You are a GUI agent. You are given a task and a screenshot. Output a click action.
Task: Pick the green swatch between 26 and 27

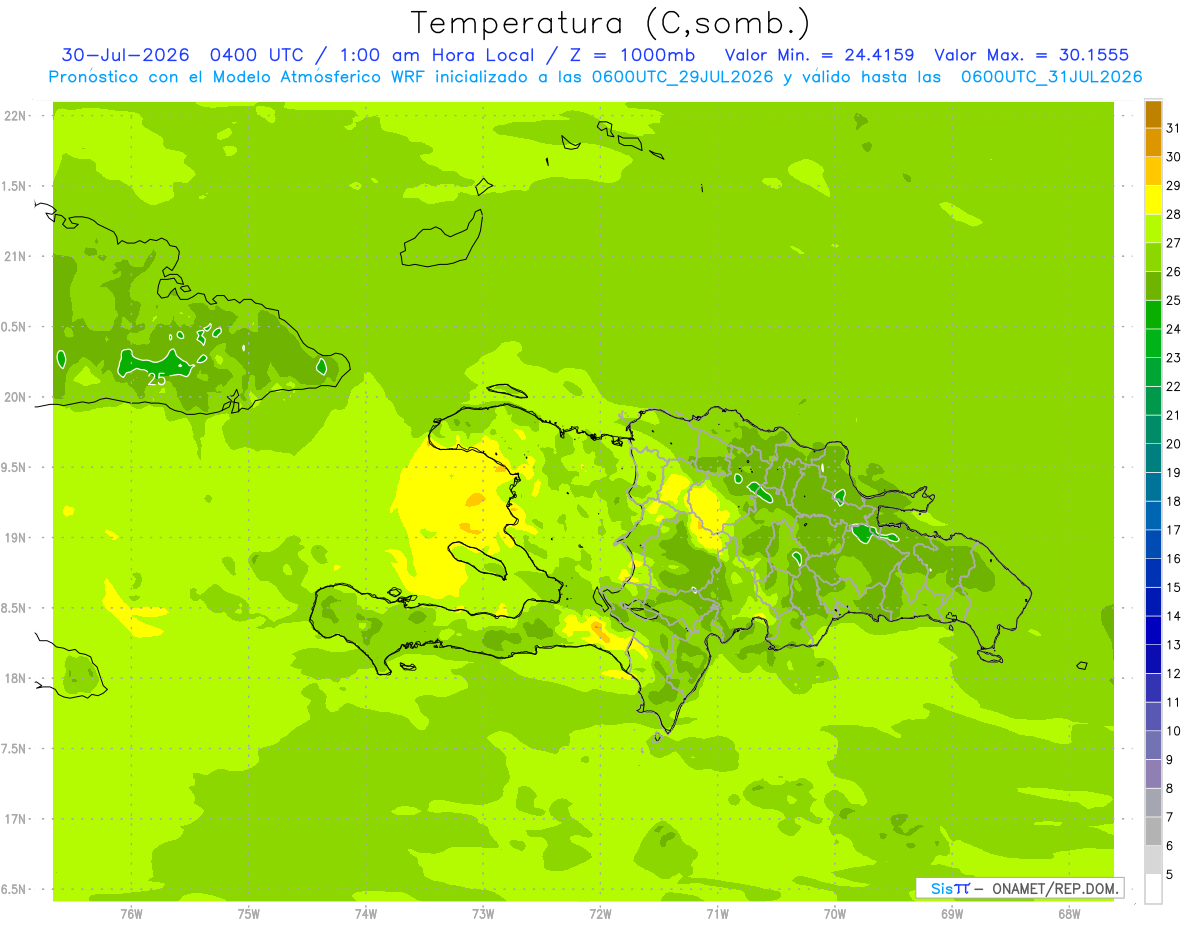(x=1153, y=257)
